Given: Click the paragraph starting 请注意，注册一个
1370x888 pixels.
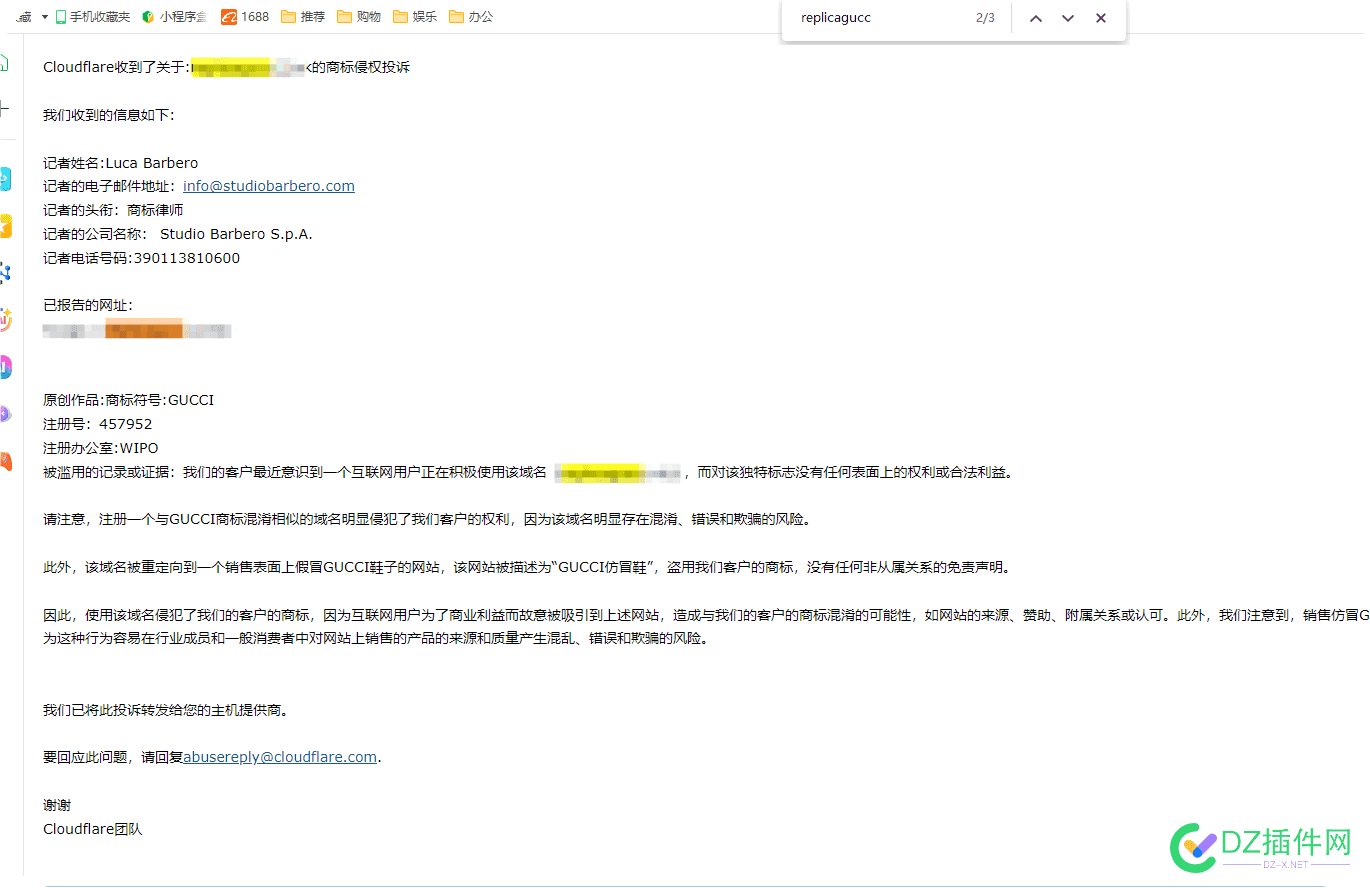Looking at the screenshot, I should pos(427,519).
